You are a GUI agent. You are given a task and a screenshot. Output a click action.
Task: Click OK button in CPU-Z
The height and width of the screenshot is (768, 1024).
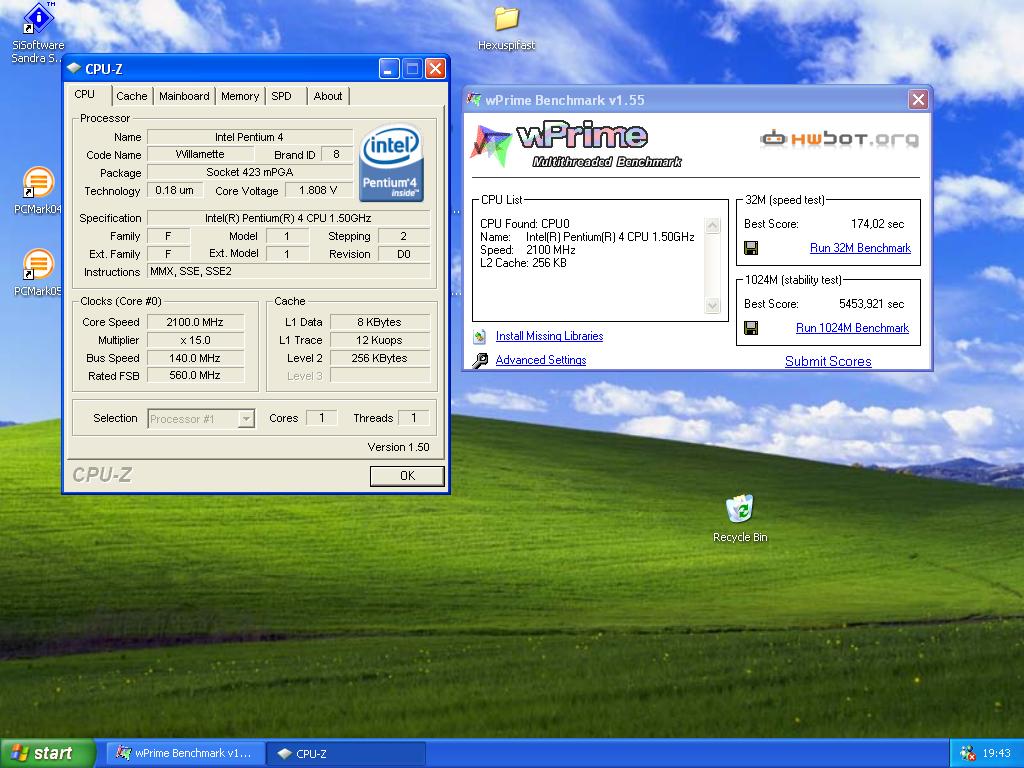click(408, 475)
